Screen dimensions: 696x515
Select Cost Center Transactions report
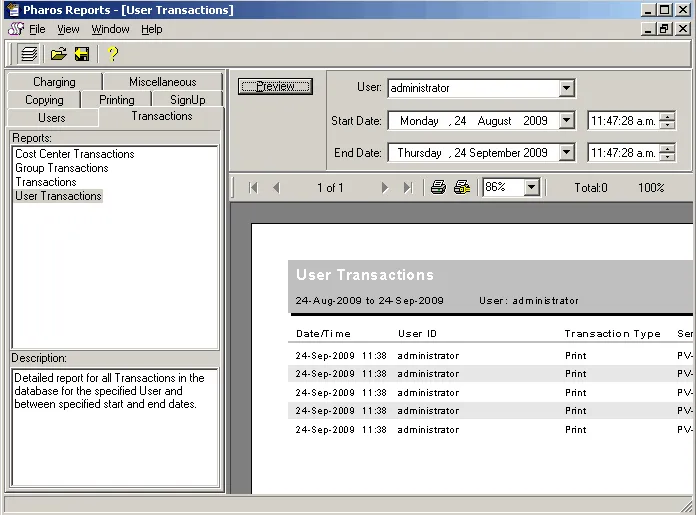coord(75,154)
